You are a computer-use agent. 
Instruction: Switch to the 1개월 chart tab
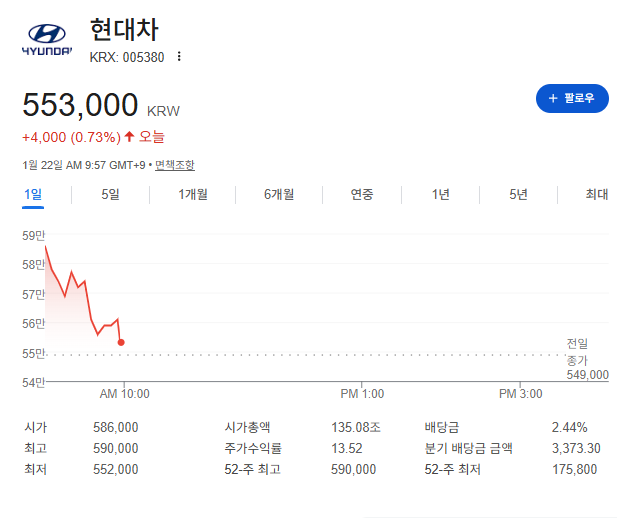click(193, 195)
